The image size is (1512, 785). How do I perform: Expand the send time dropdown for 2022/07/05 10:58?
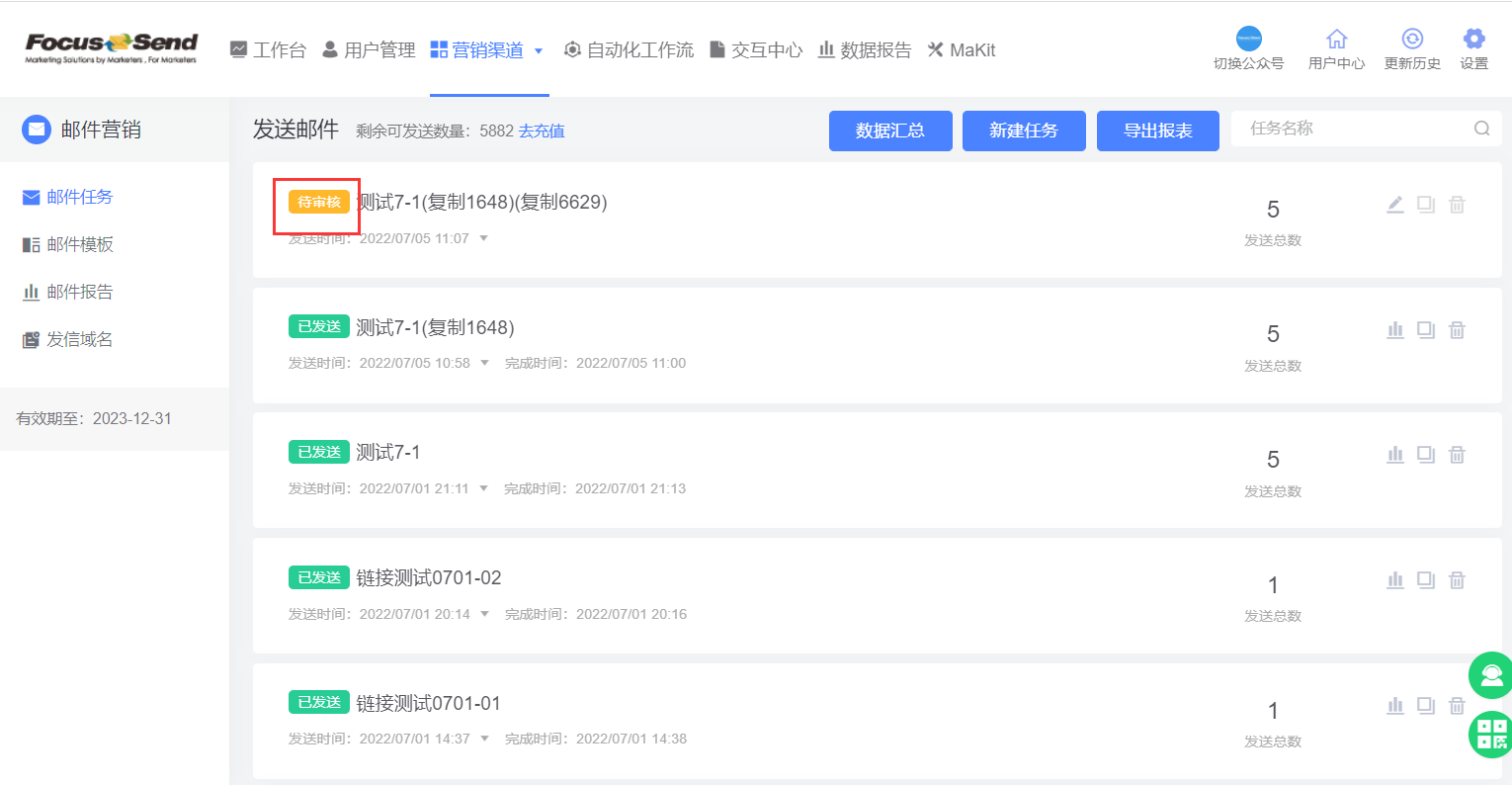tap(485, 363)
